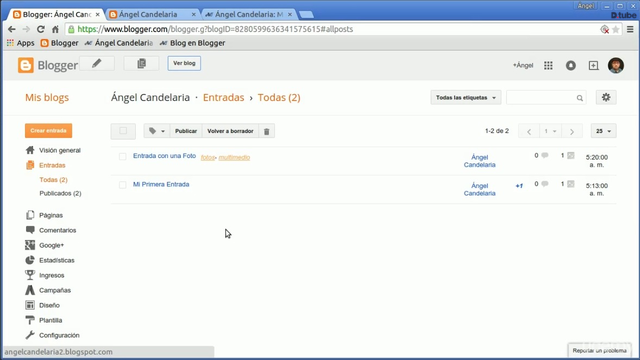This screenshot has height=360, width=640.
Task: Click the 'fotos' label link
Action: 208,158
